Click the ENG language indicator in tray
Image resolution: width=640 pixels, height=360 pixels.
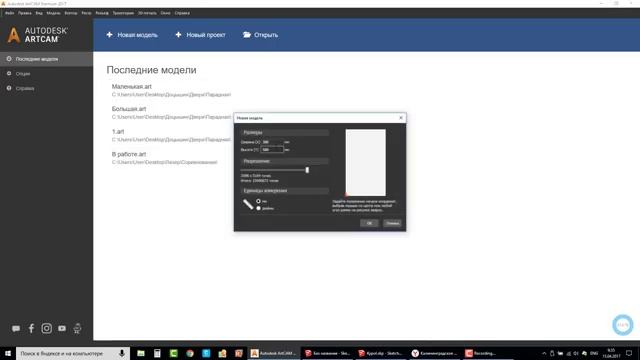point(594,353)
